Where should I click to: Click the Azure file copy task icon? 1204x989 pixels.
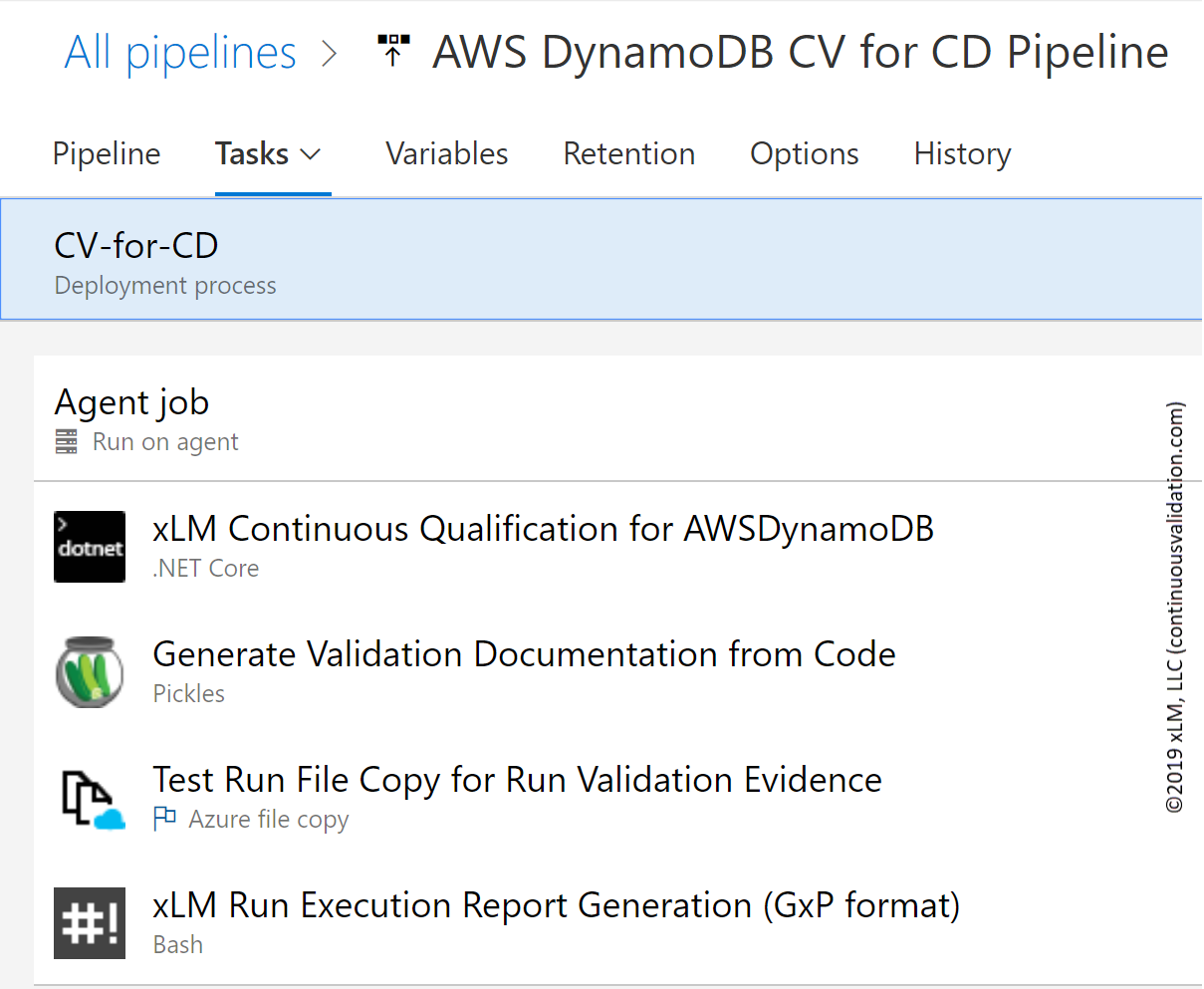pyautogui.click(x=94, y=798)
